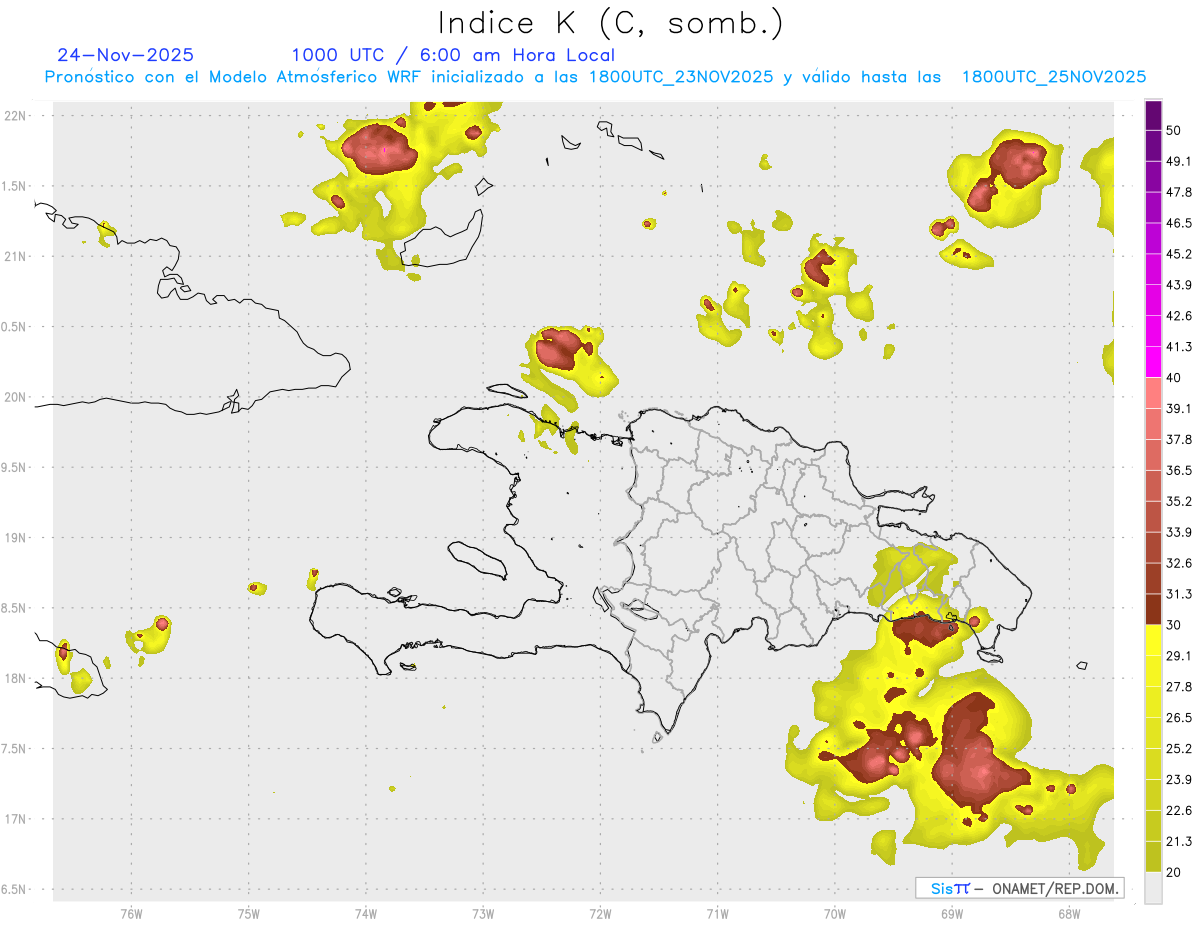Click the "73W" longitude label
This screenshot has width=1200, height=927.
(483, 914)
